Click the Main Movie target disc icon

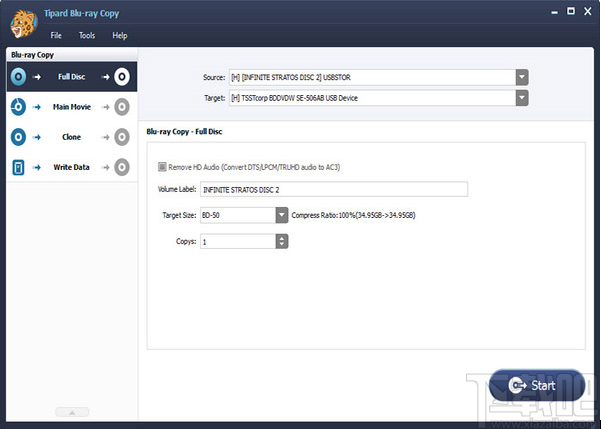pos(122,107)
